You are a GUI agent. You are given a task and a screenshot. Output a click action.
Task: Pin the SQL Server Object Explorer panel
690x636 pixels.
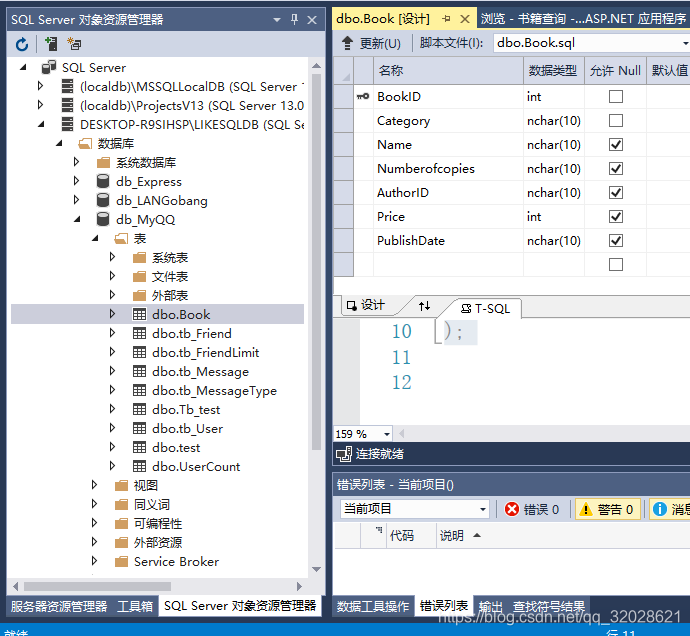[294, 19]
